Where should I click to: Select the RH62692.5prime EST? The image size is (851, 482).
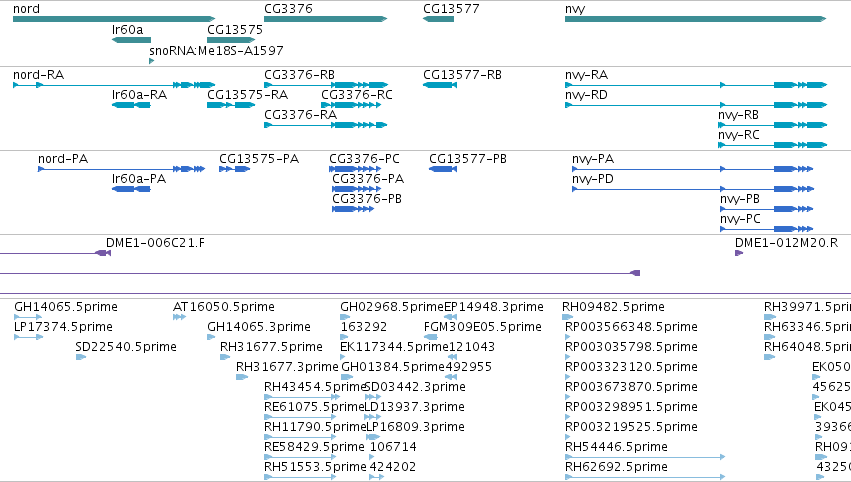point(645,477)
